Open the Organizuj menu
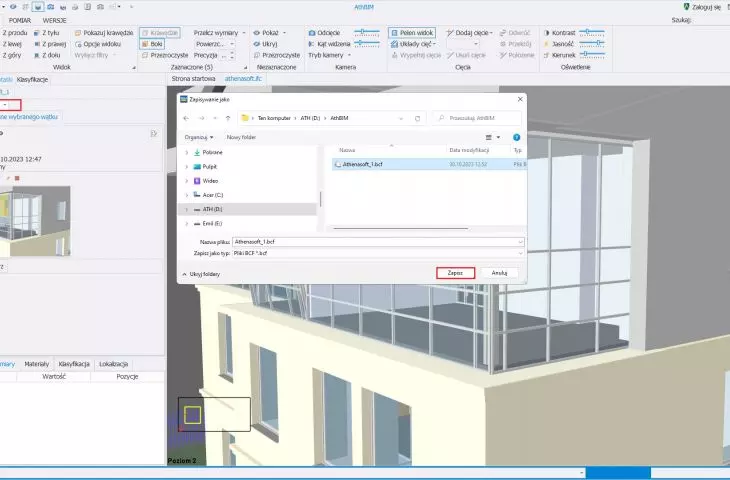 (199, 137)
